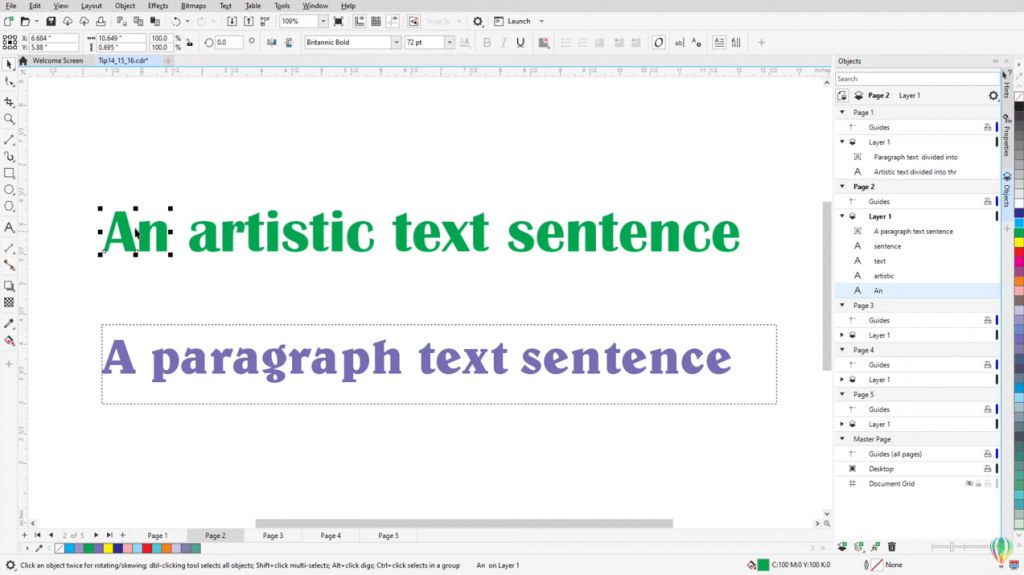Click the Launch button
The width and height of the screenshot is (1024, 575).
point(513,22)
